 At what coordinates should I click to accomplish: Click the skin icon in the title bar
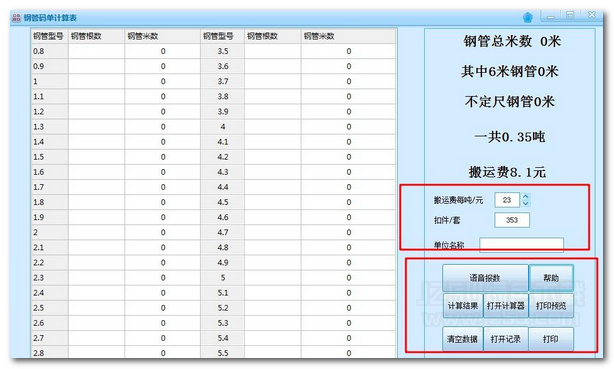(x=528, y=17)
